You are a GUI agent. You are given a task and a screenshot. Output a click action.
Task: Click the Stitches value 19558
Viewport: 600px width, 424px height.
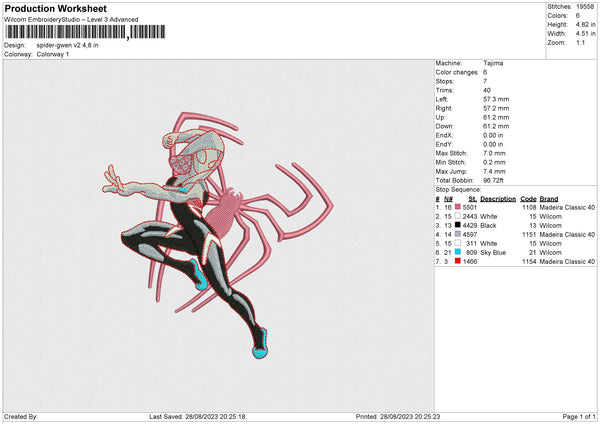click(585, 7)
